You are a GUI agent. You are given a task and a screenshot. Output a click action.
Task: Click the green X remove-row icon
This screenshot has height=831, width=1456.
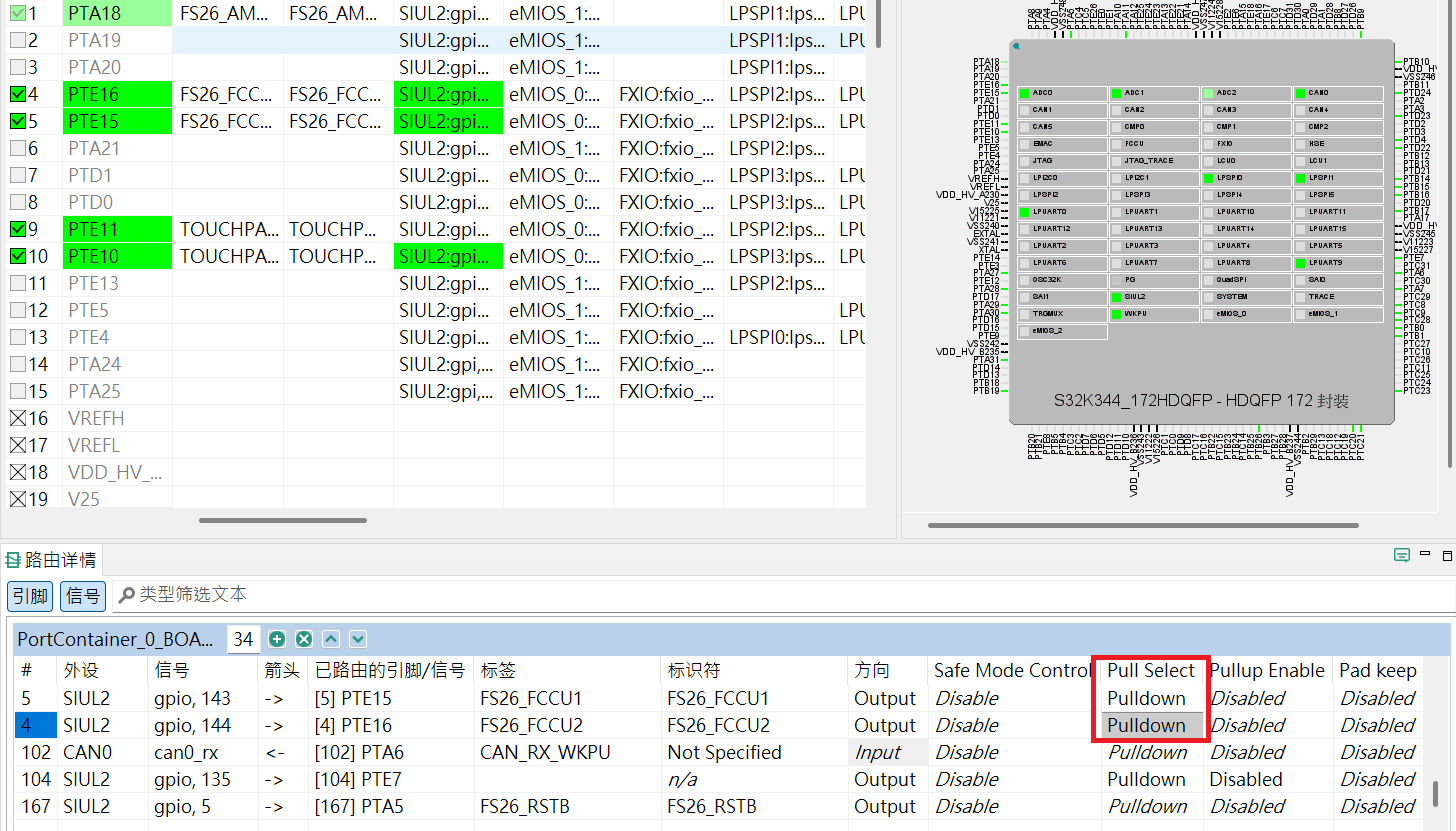click(x=304, y=640)
